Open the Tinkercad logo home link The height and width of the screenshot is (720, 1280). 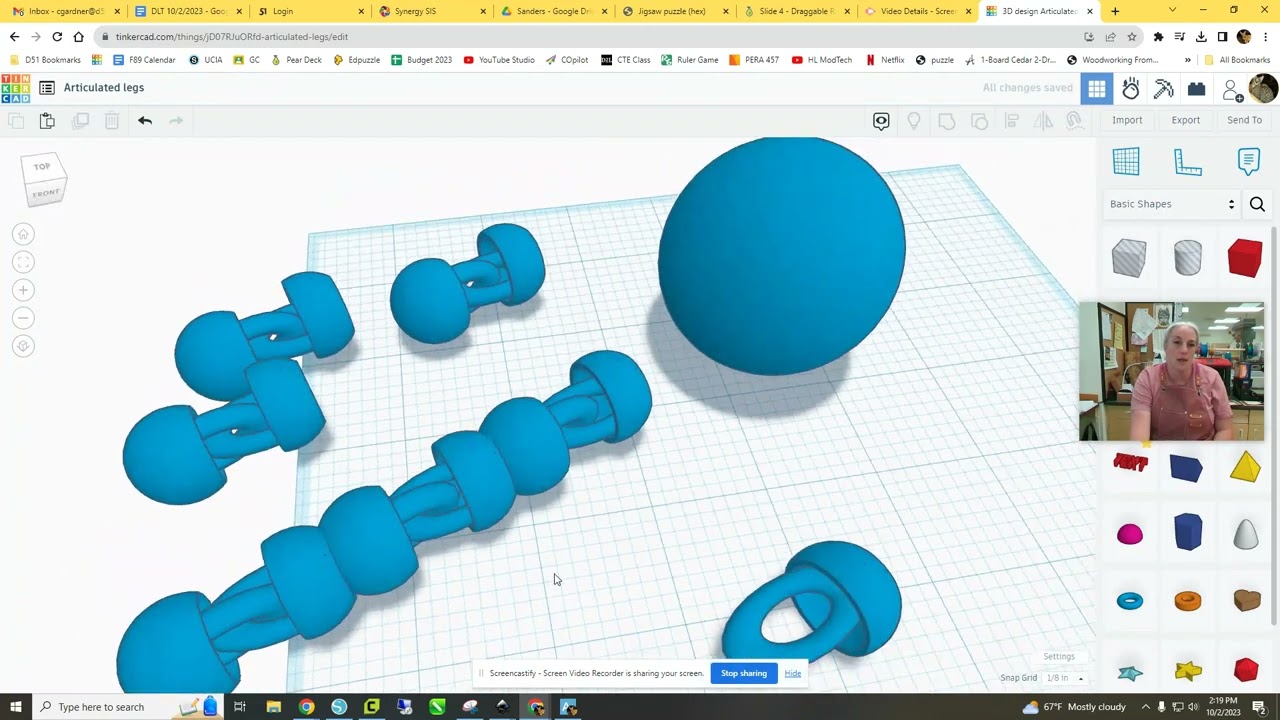tap(16, 88)
